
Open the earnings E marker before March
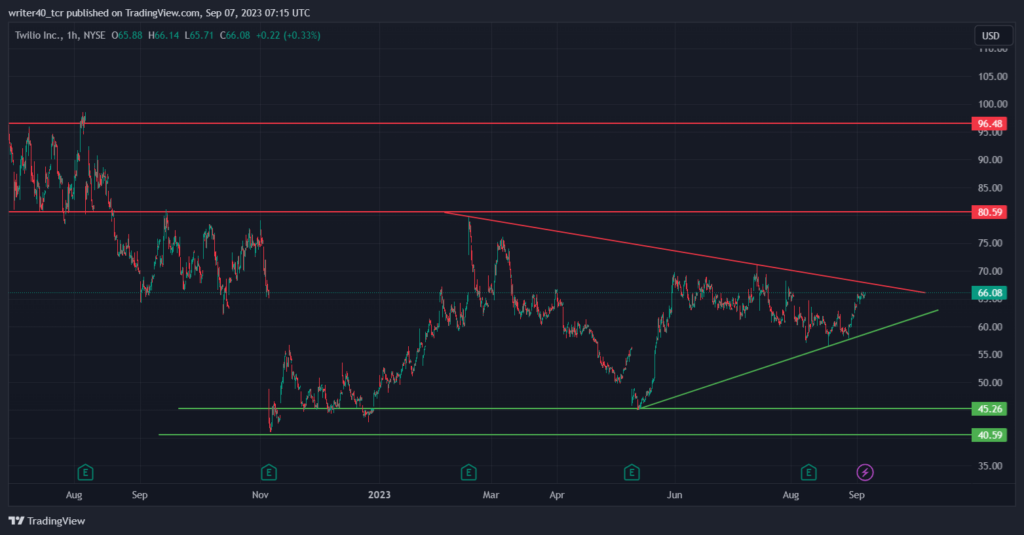[468, 472]
